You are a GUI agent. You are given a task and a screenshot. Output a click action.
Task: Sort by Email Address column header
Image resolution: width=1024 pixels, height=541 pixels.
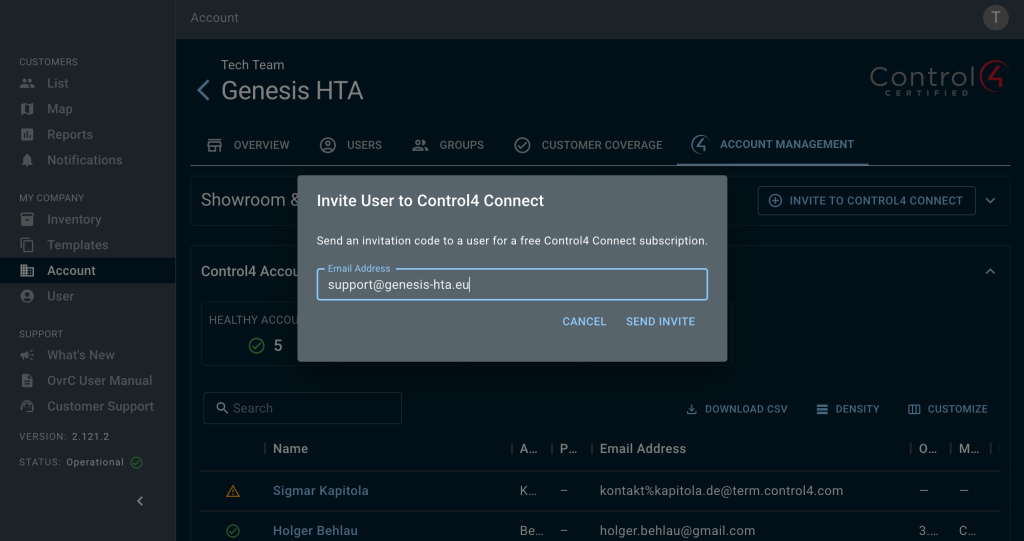pyautogui.click(x=643, y=449)
